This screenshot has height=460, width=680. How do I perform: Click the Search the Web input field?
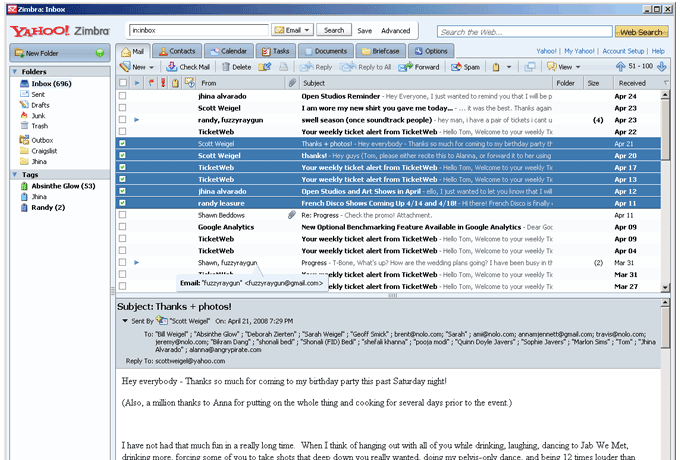(524, 32)
